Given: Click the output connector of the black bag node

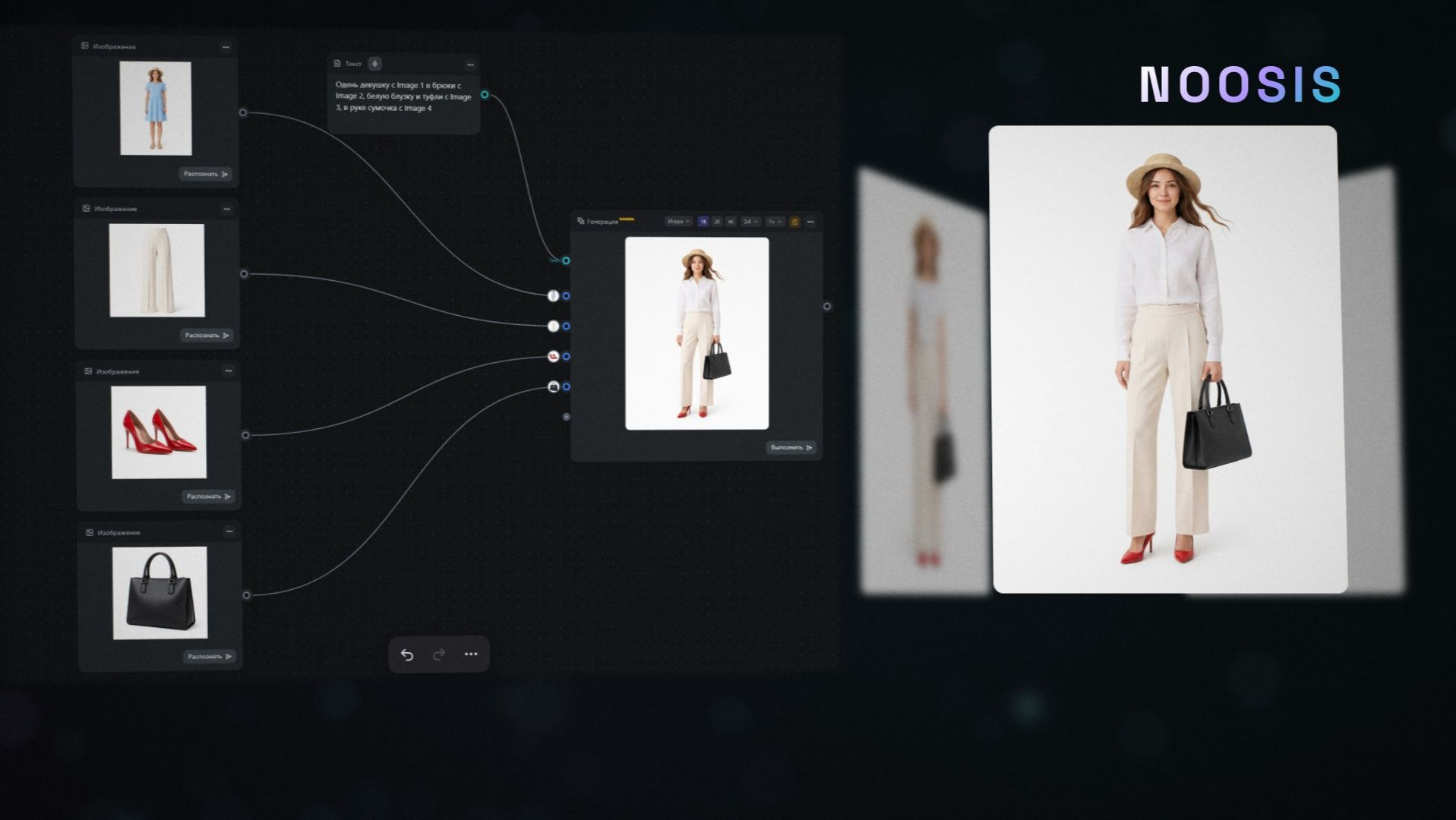Looking at the screenshot, I should tap(246, 595).
